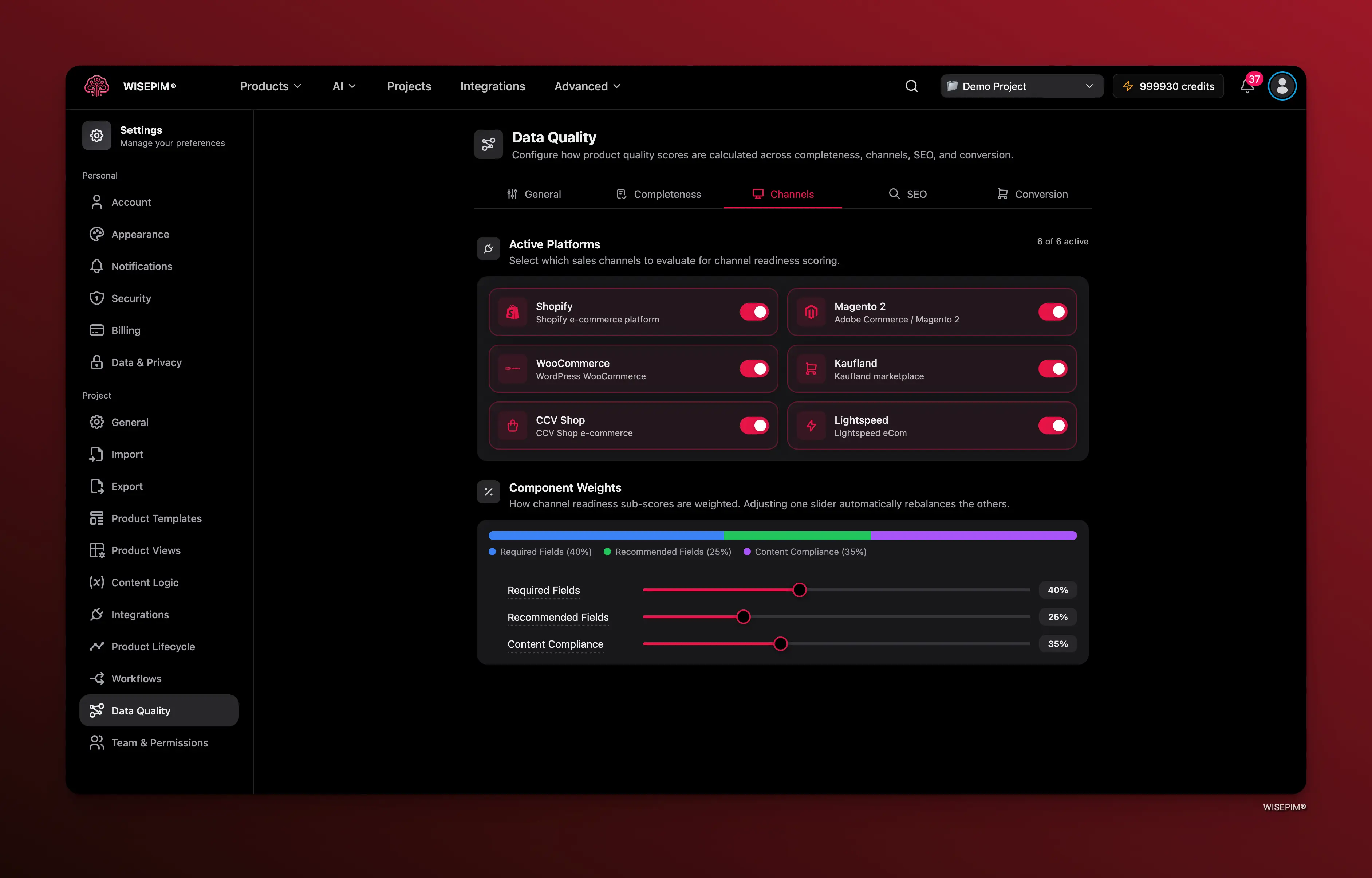Turn off the WooCommerce channel switch
Image resolution: width=1372 pixels, height=878 pixels.
tap(754, 369)
